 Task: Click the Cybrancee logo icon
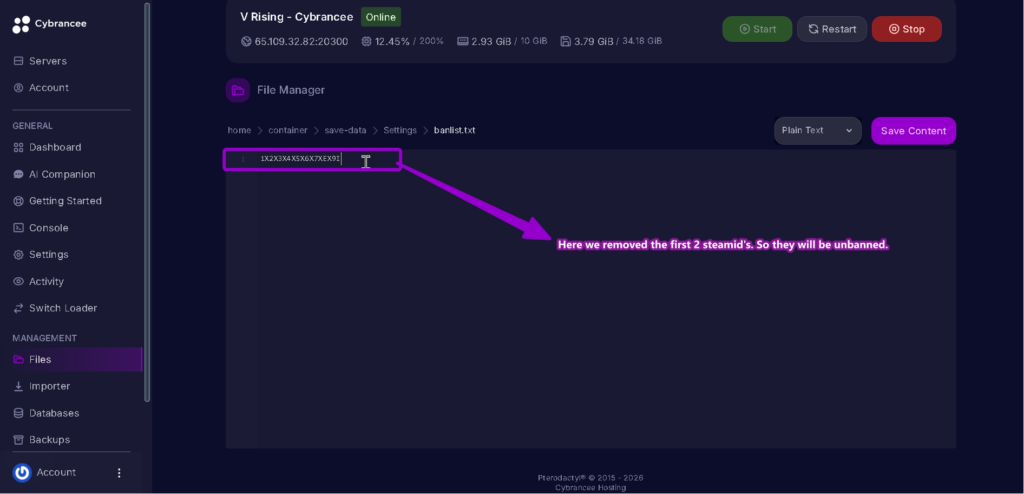(x=21, y=24)
